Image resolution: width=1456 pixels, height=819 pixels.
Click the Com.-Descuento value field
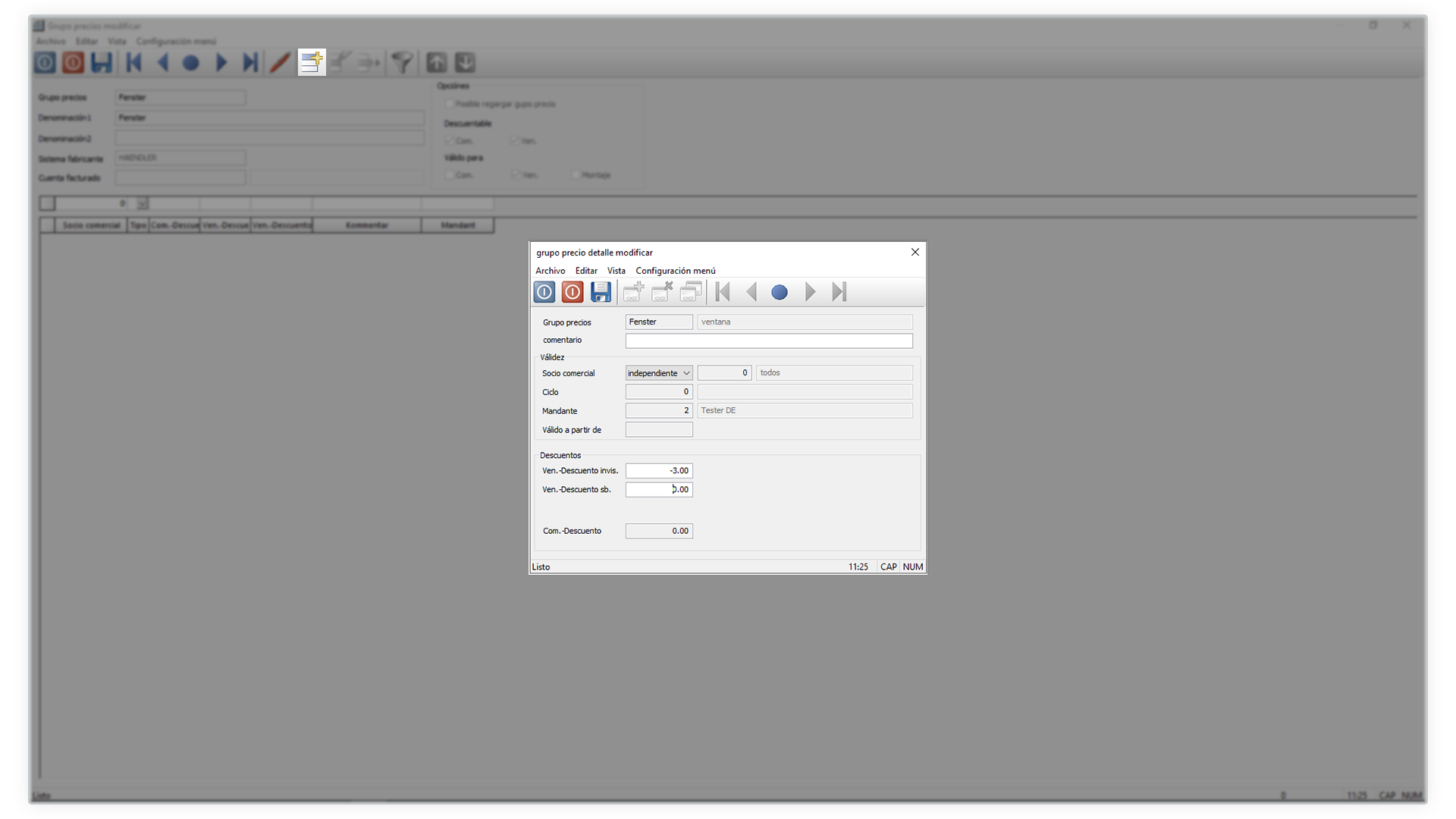[x=658, y=531]
